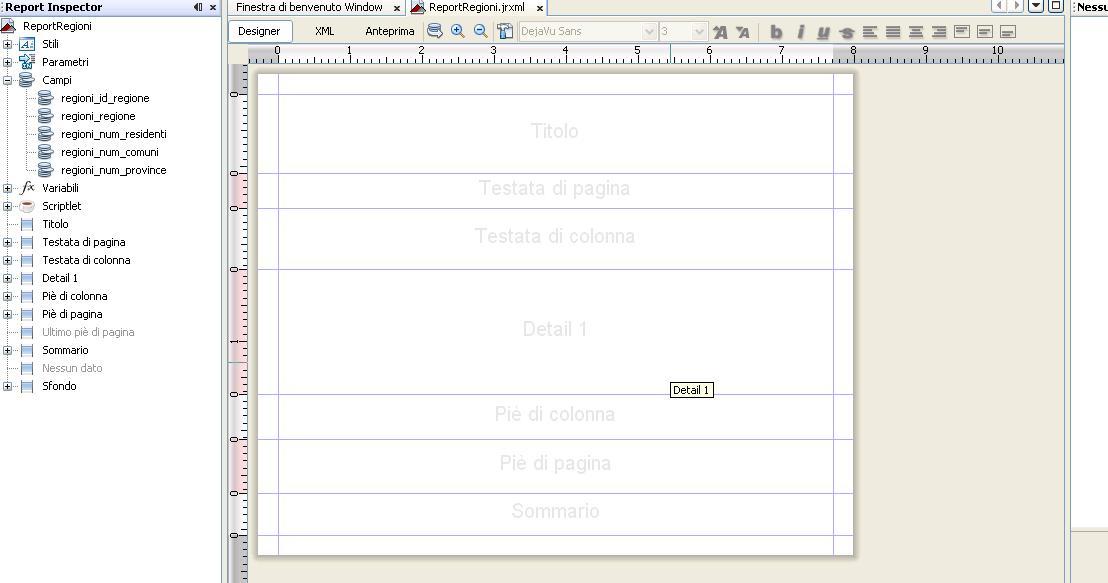The width and height of the screenshot is (1108, 583).
Task: Select Ultimo piè di pagina in tree
Action: (88, 332)
